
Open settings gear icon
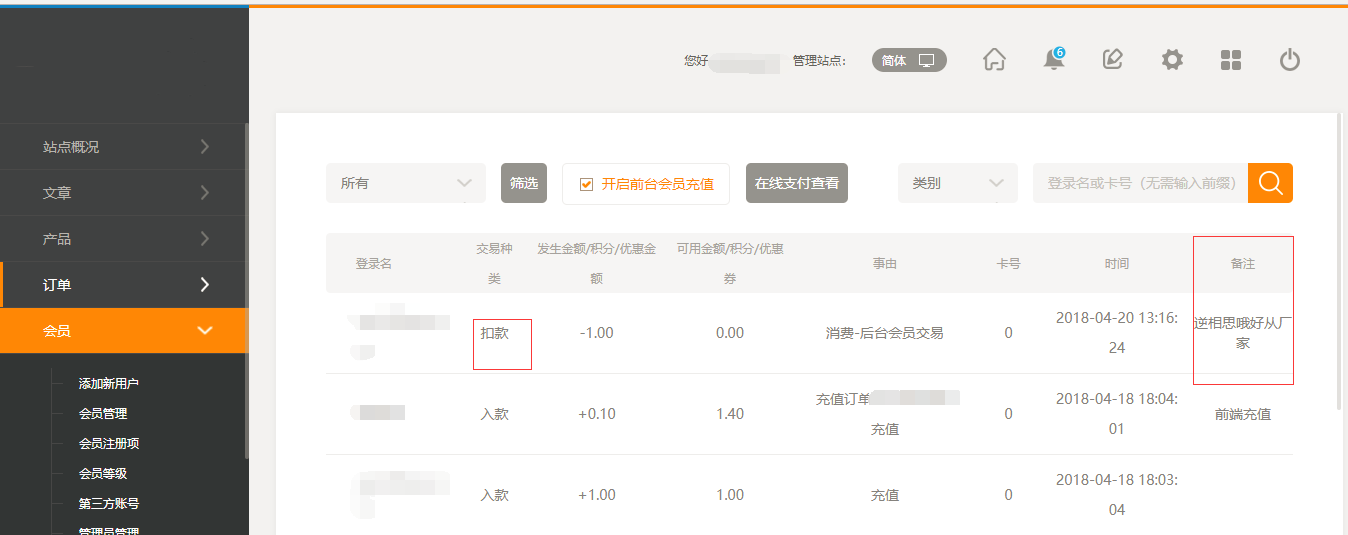[1172, 60]
